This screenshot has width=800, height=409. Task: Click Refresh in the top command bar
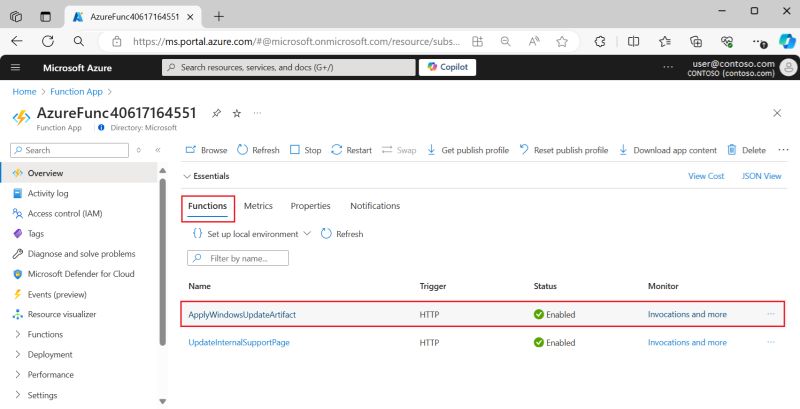pyautogui.click(x=258, y=150)
